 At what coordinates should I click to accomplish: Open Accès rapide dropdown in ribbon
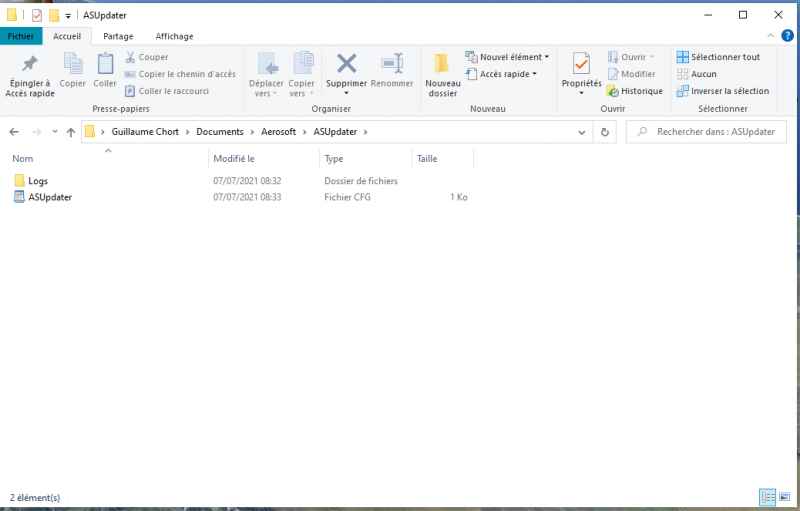(501, 74)
